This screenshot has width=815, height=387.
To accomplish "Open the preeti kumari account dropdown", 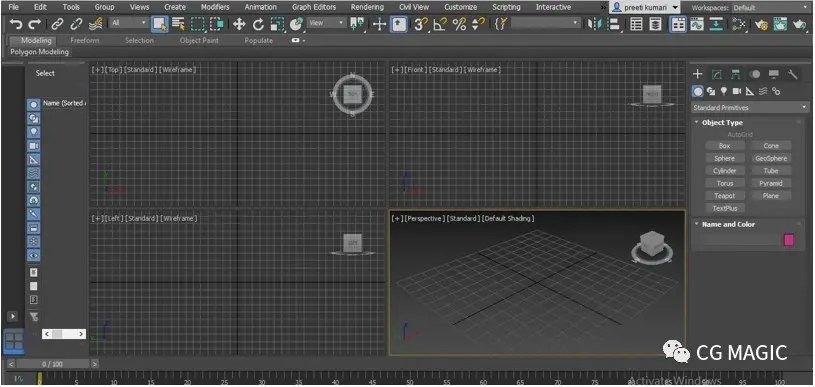I will 645,7.
